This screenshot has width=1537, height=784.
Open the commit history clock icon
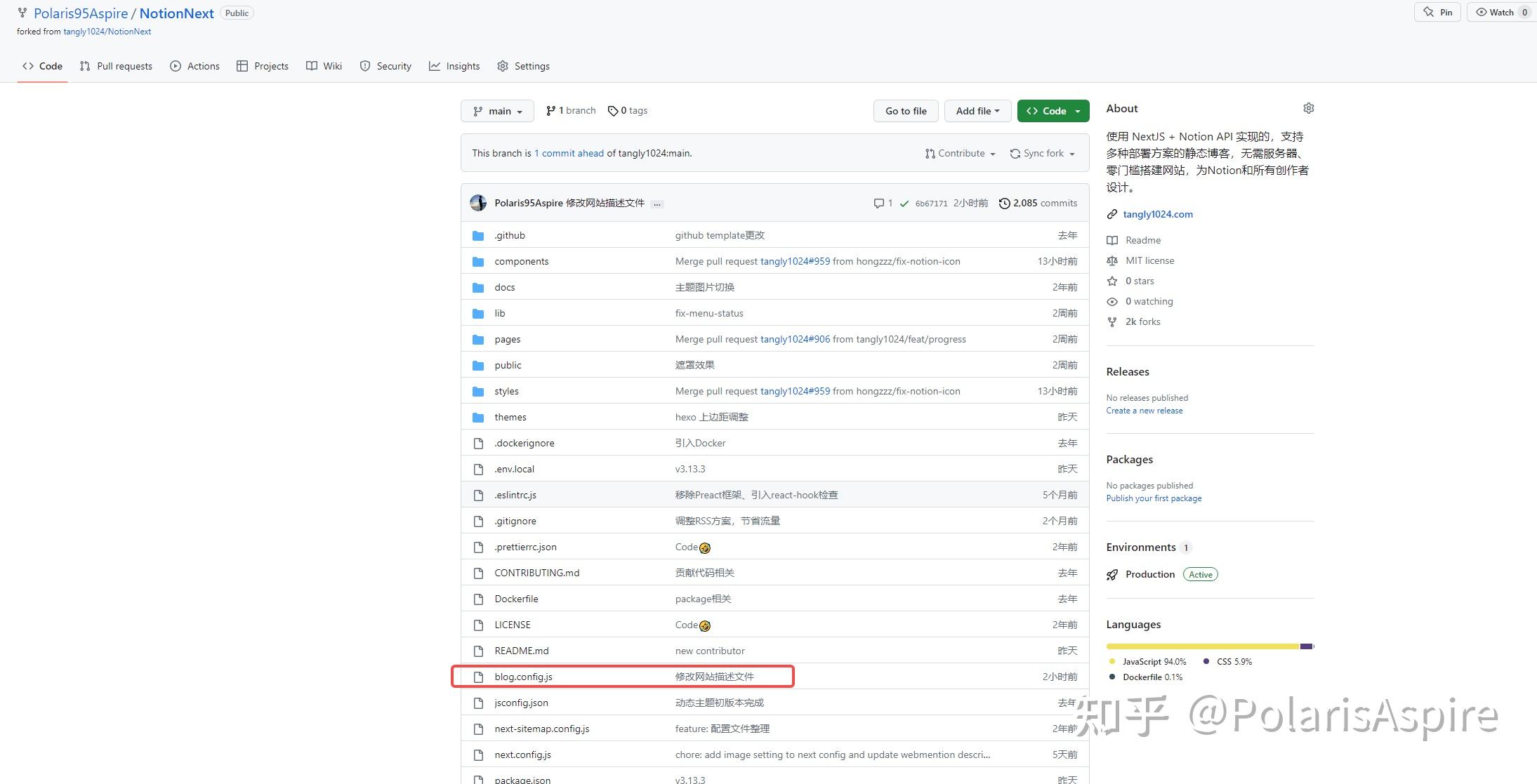1005,204
